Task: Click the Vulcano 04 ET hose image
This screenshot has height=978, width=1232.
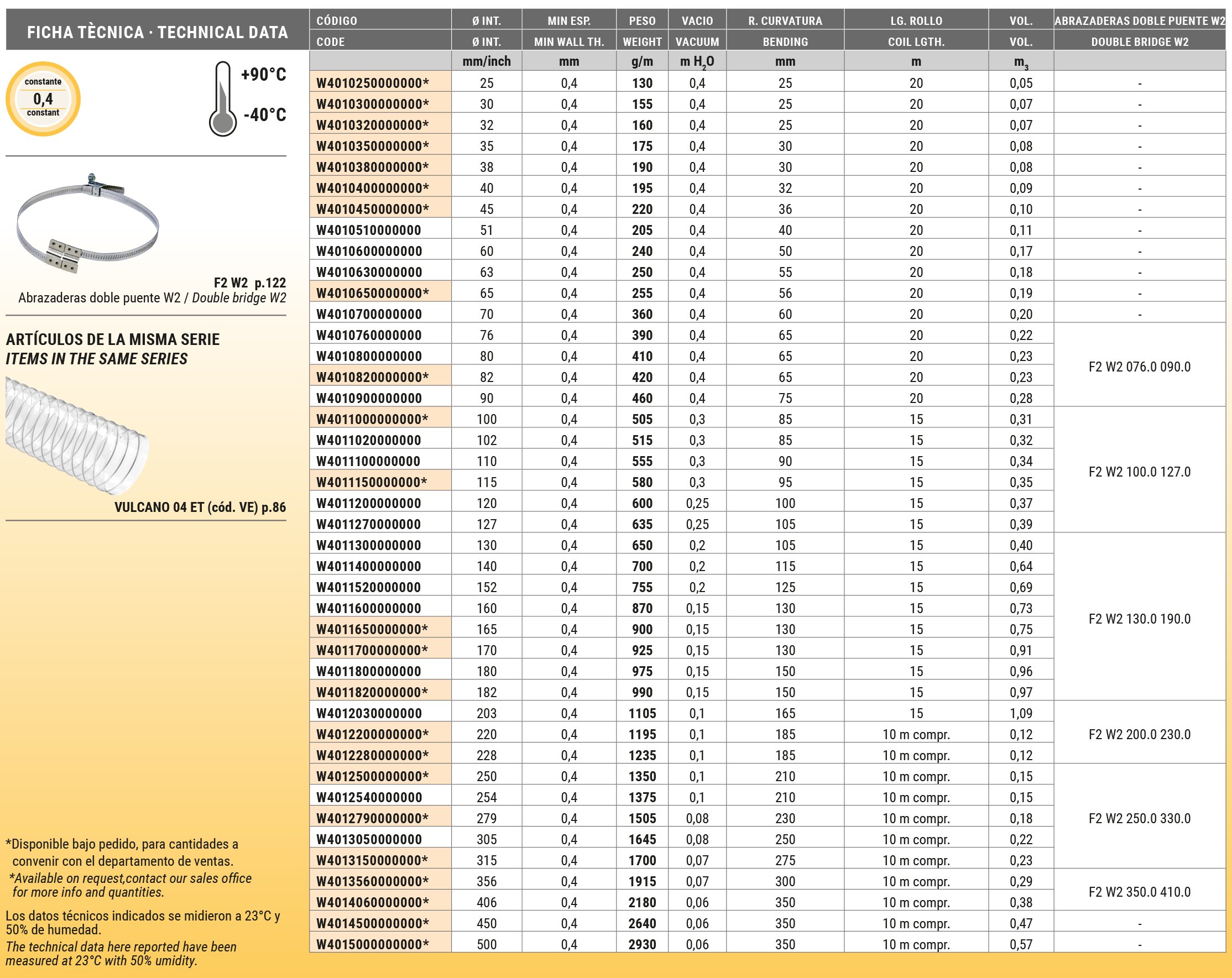Action: click(x=76, y=435)
